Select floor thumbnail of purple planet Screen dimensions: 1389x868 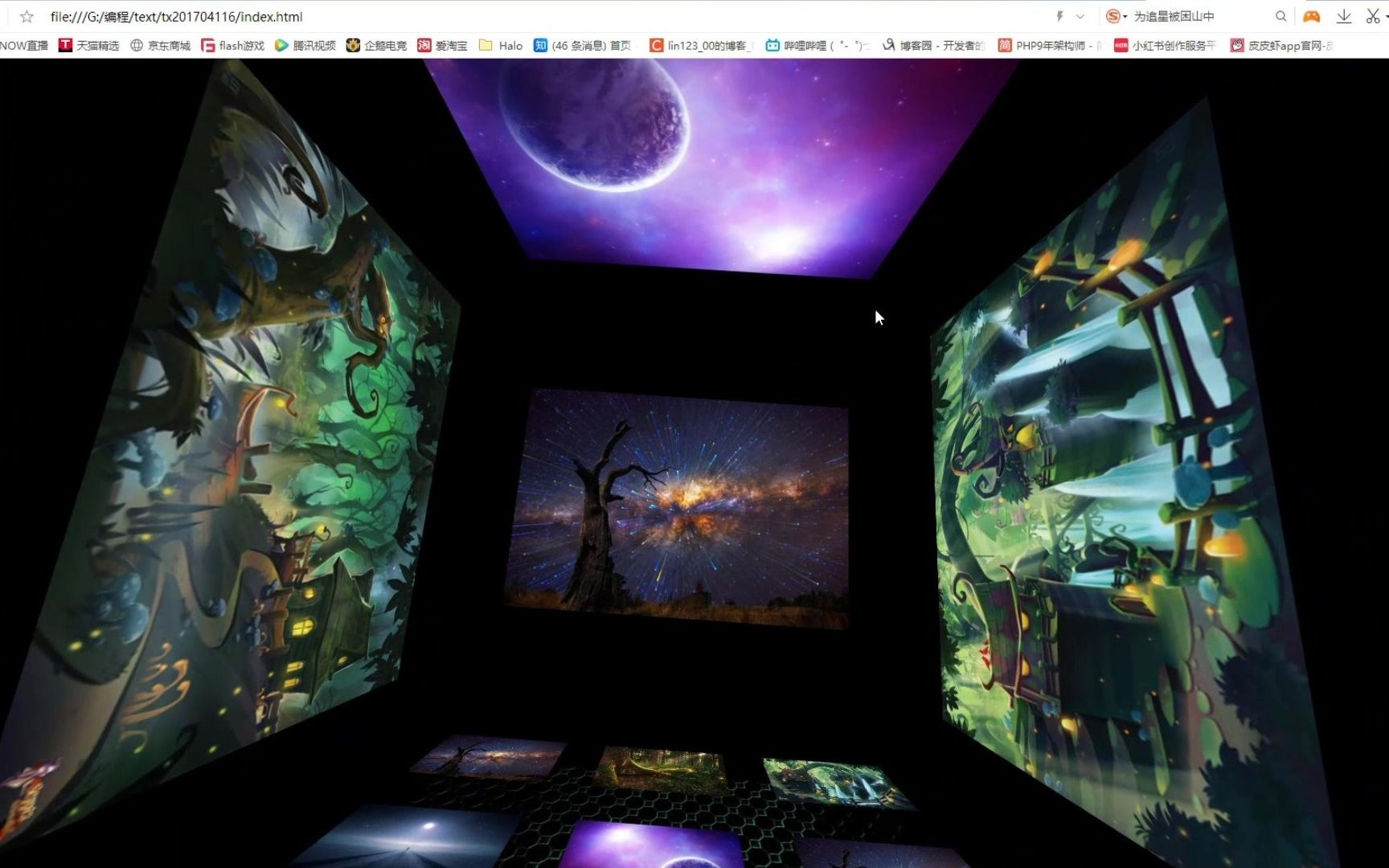[x=651, y=845]
